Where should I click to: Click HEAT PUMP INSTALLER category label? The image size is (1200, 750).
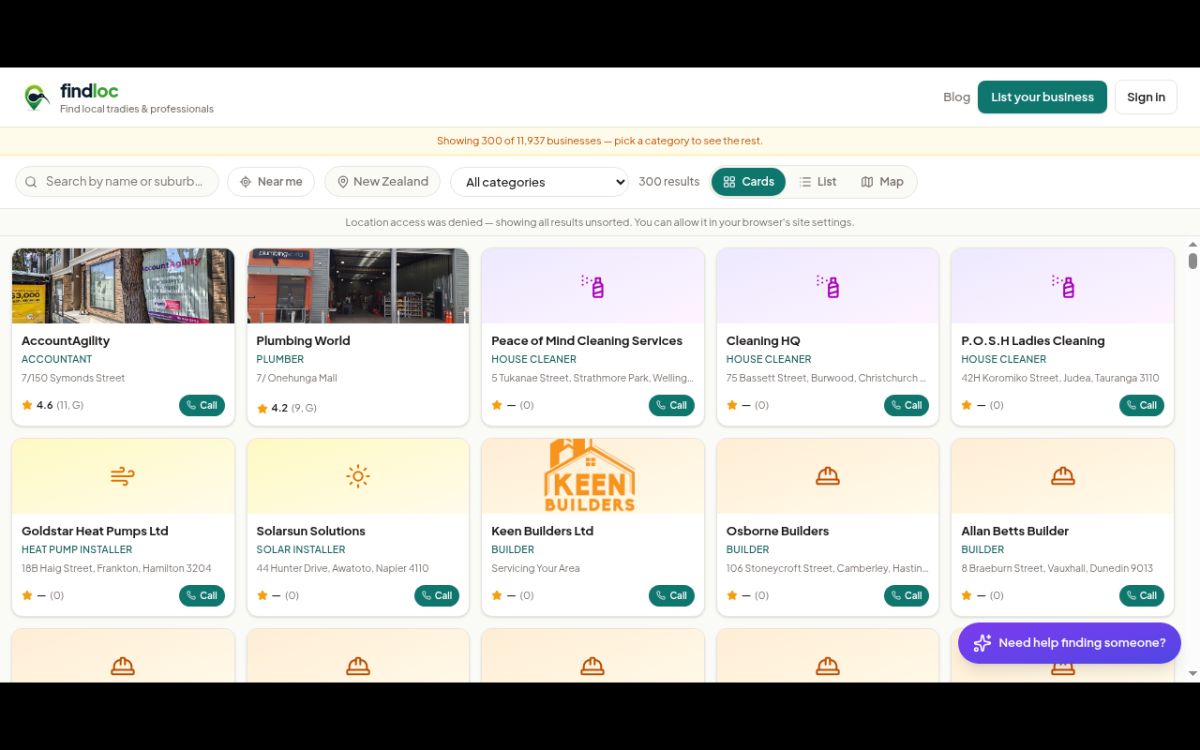[77, 550]
